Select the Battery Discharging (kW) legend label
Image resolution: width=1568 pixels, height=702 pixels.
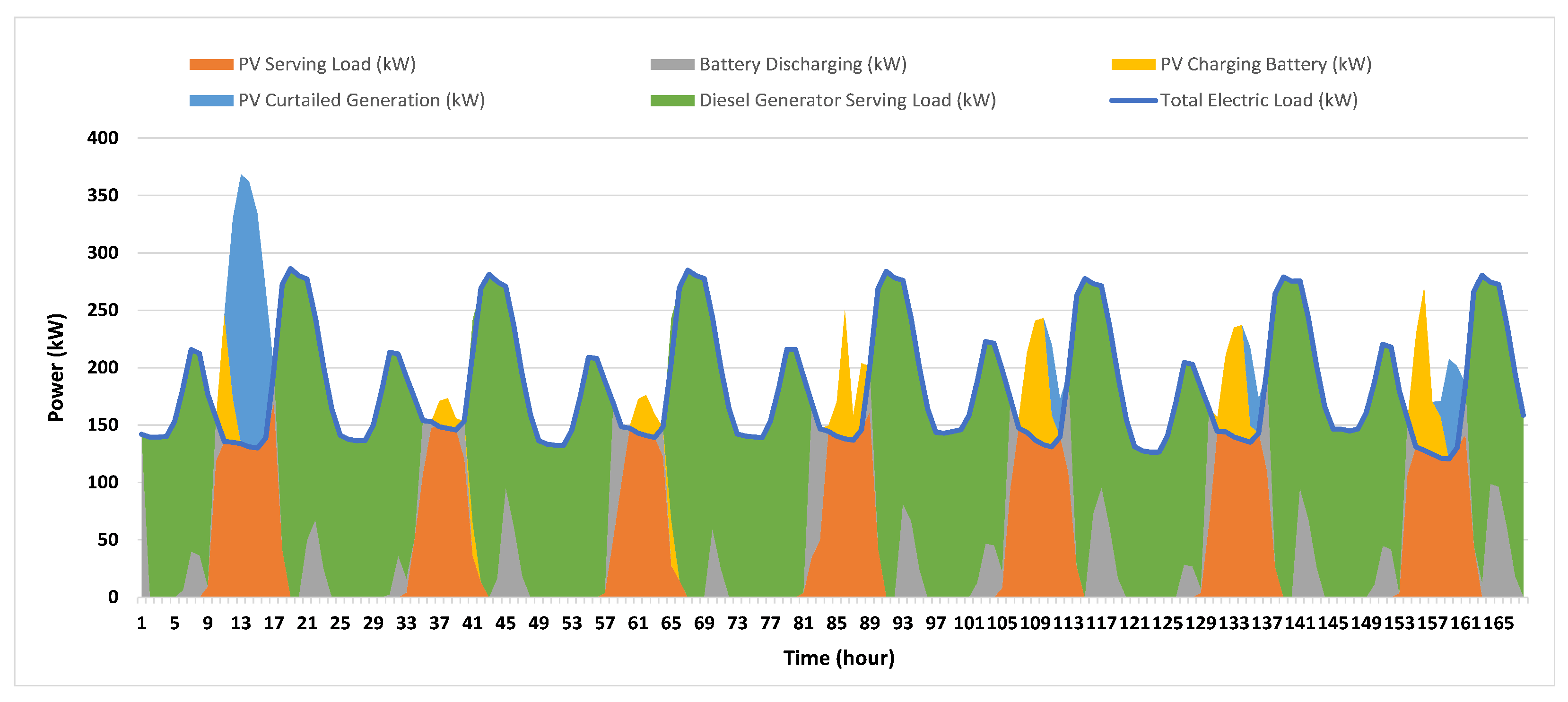(x=803, y=64)
